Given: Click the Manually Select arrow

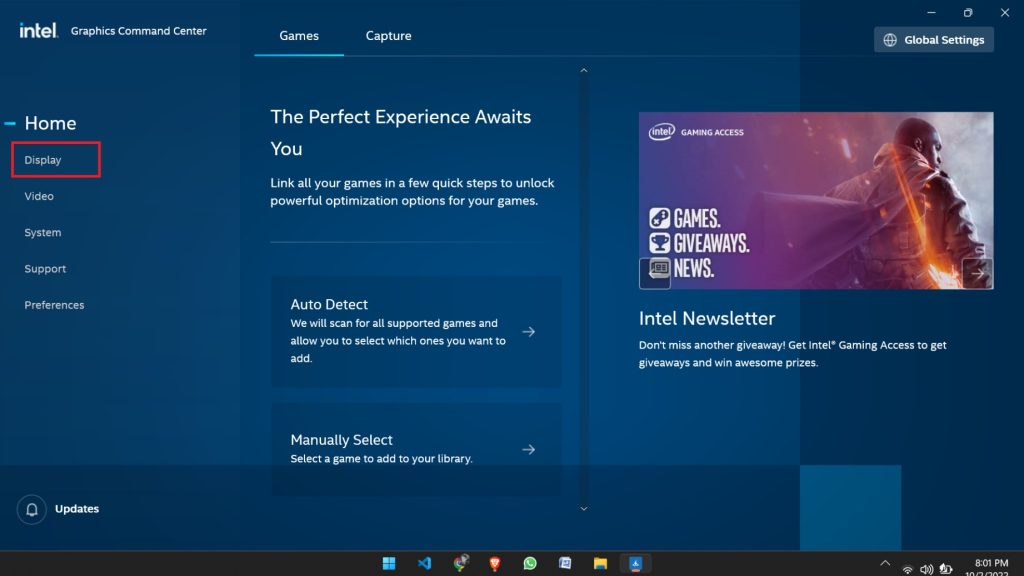Looking at the screenshot, I should click(x=529, y=449).
